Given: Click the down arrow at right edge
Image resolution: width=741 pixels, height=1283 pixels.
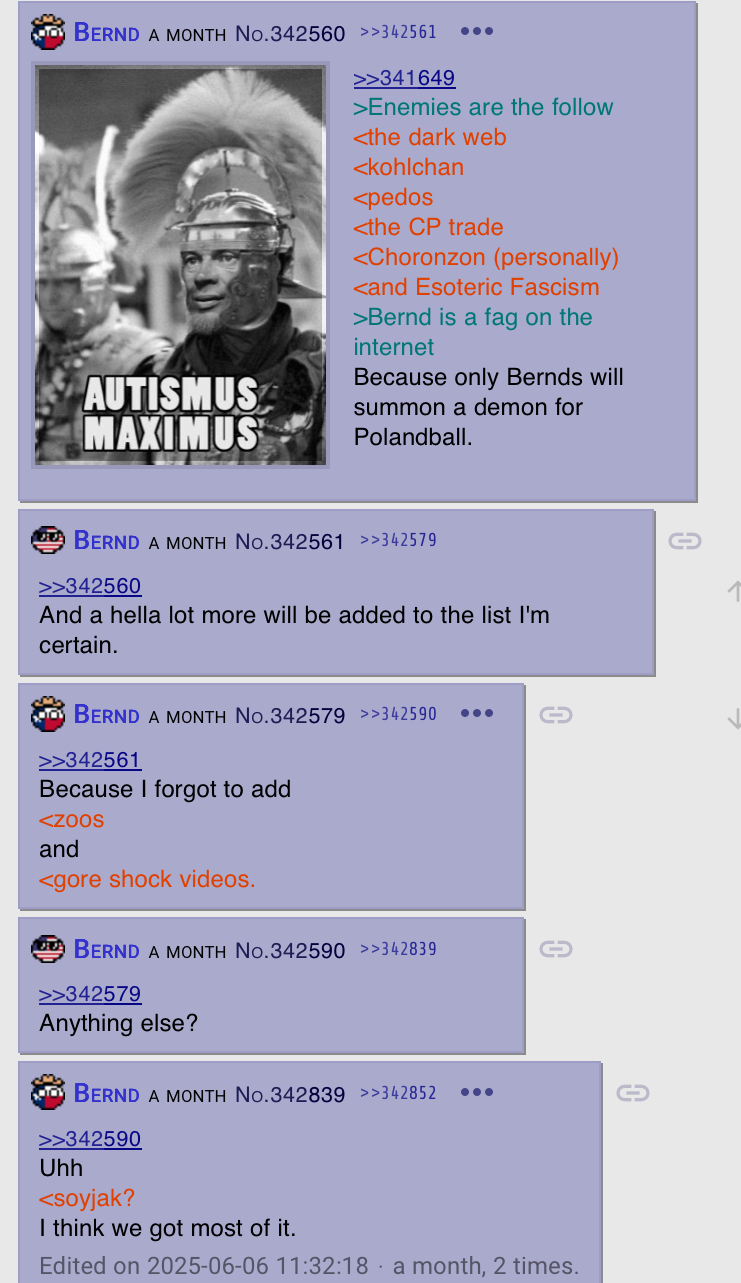Looking at the screenshot, I should (x=734, y=719).
